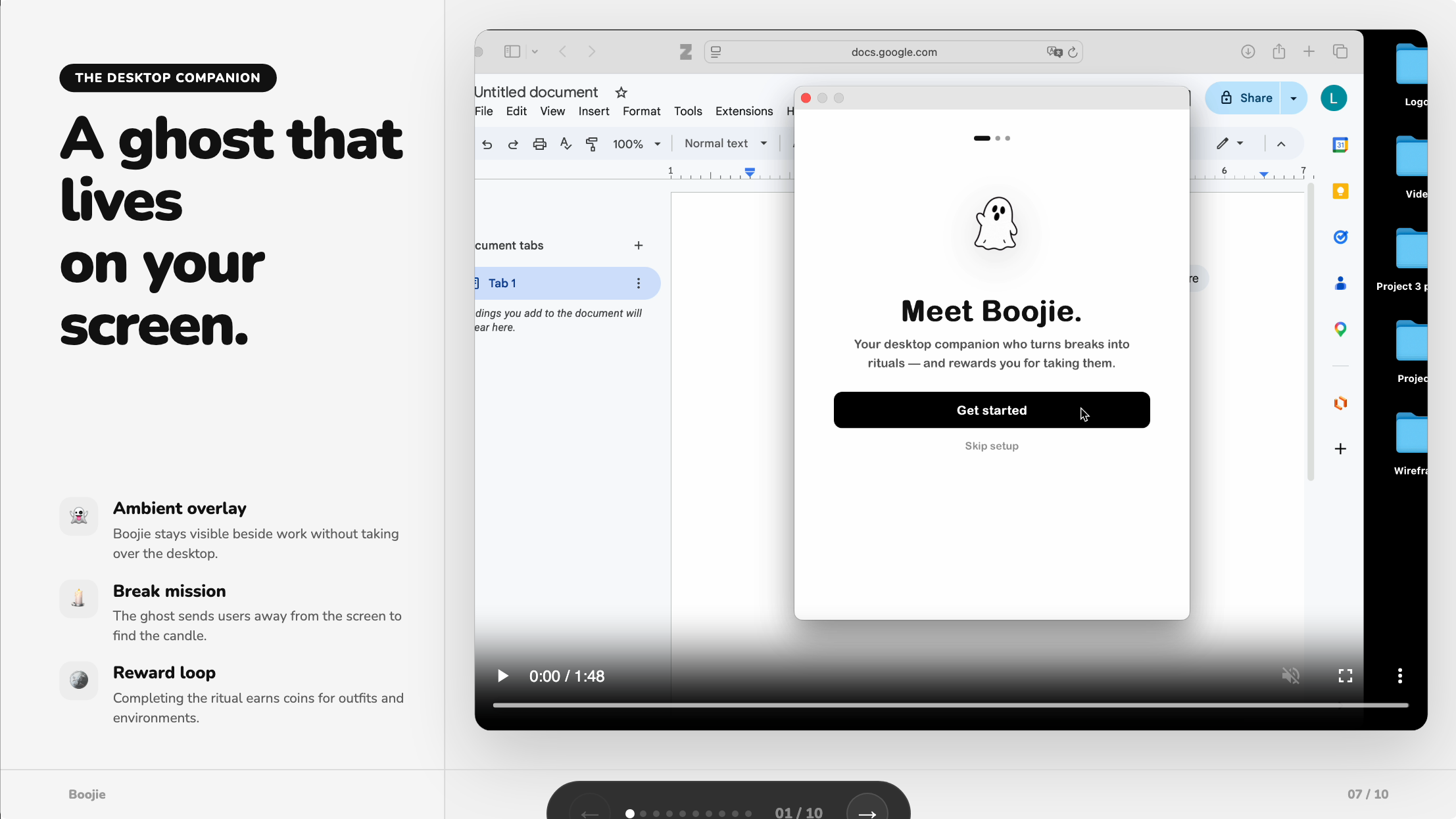Viewport: 1456px width, 819px height.
Task: Go to the previous slide arrow
Action: (590, 810)
